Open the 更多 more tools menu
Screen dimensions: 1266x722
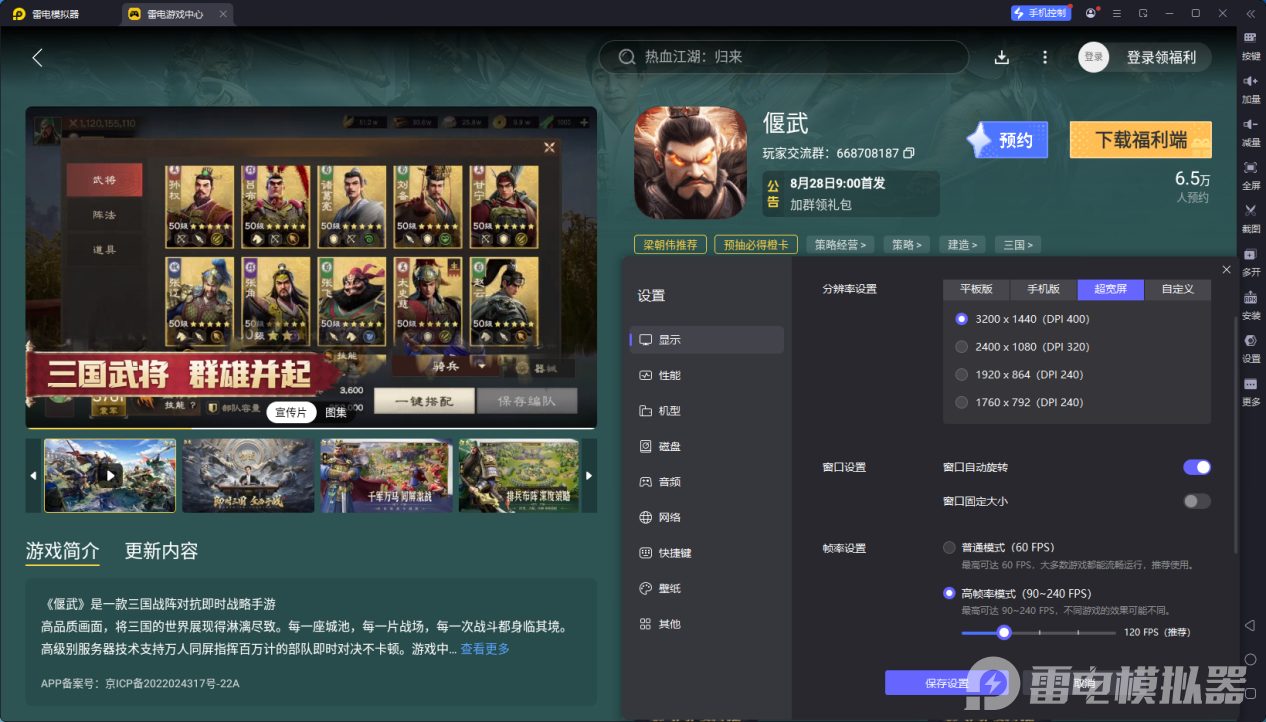tap(1251, 390)
